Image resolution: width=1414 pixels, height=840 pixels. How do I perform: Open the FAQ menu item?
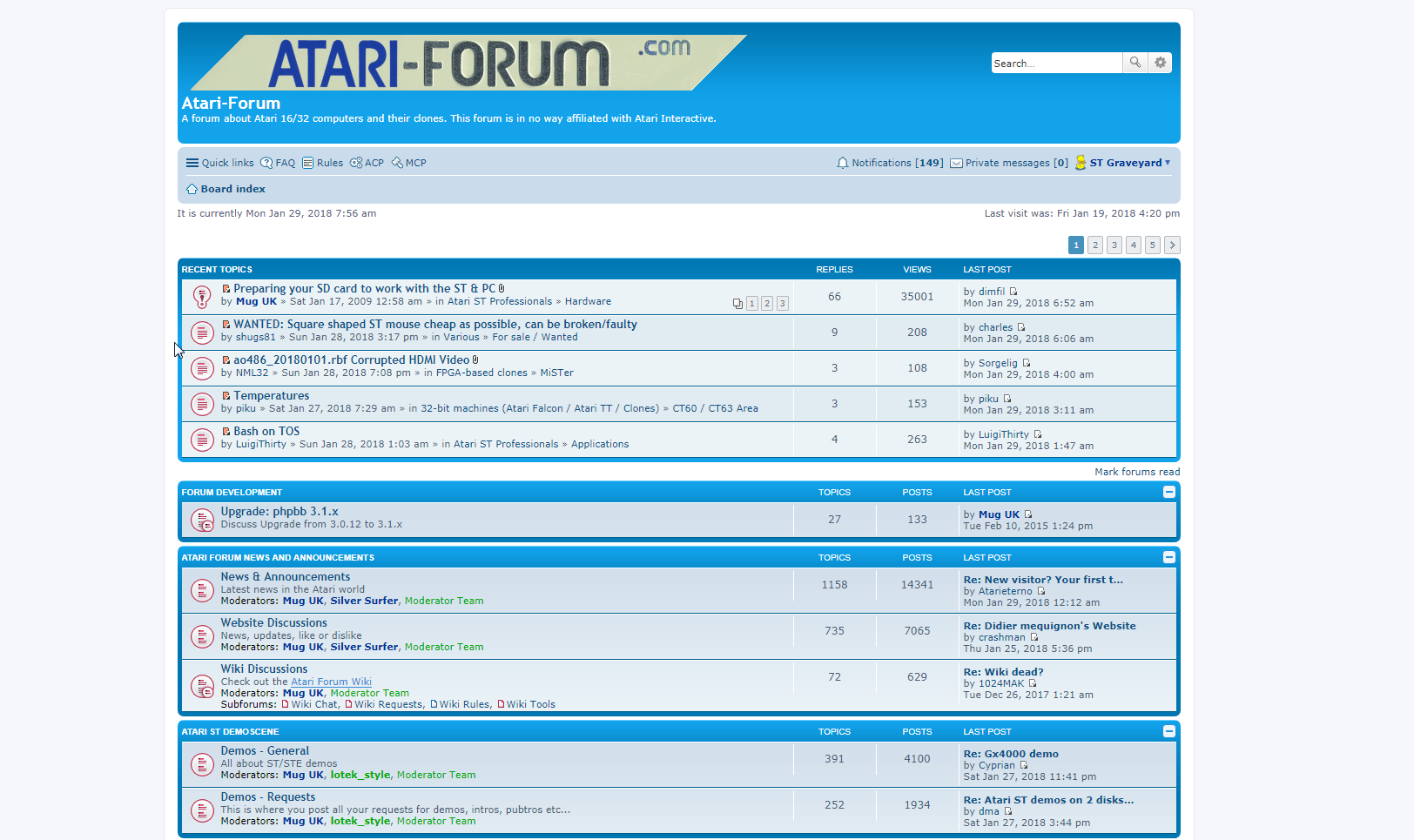(278, 163)
